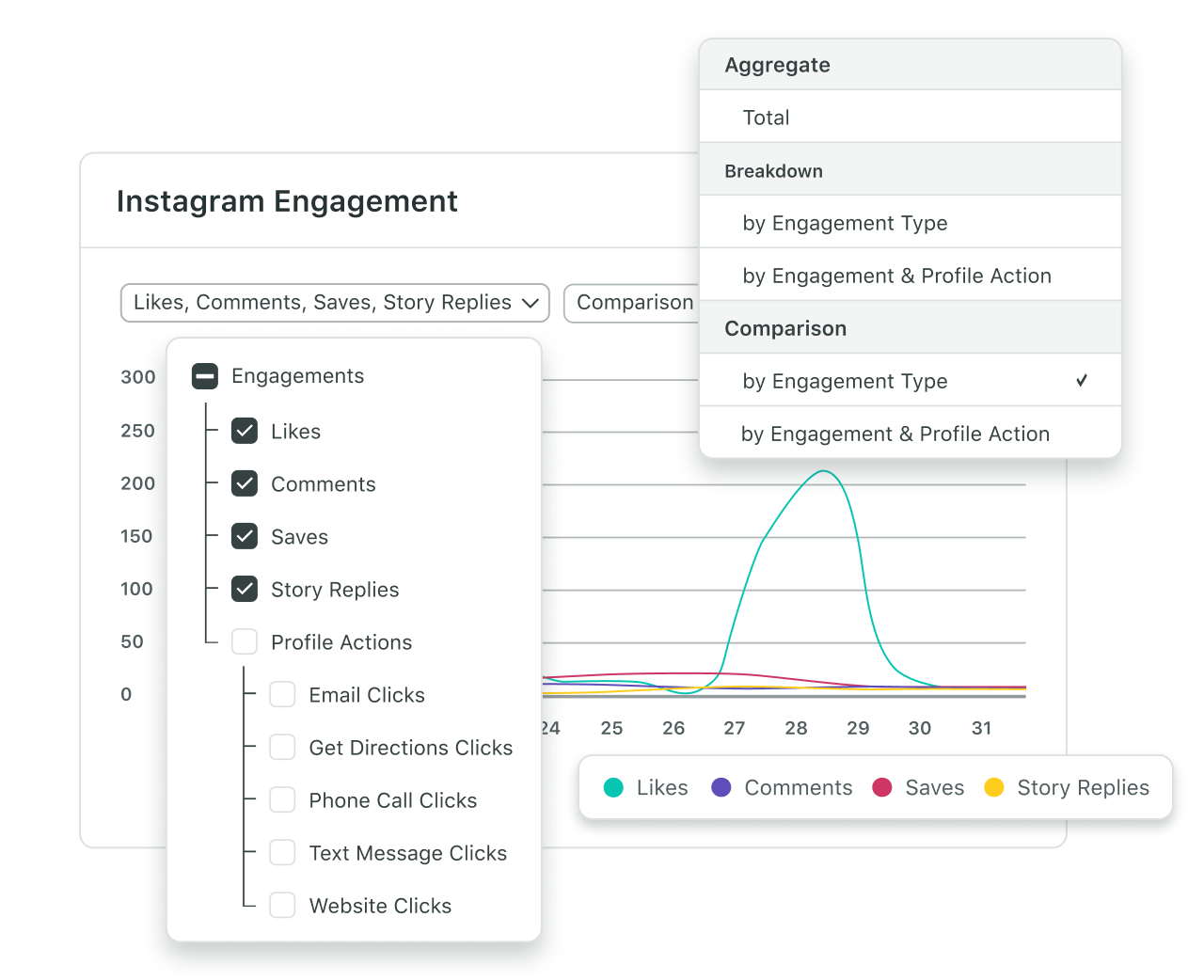Click the x-axis date label 28
The width and height of the screenshot is (1204, 980).
(796, 728)
